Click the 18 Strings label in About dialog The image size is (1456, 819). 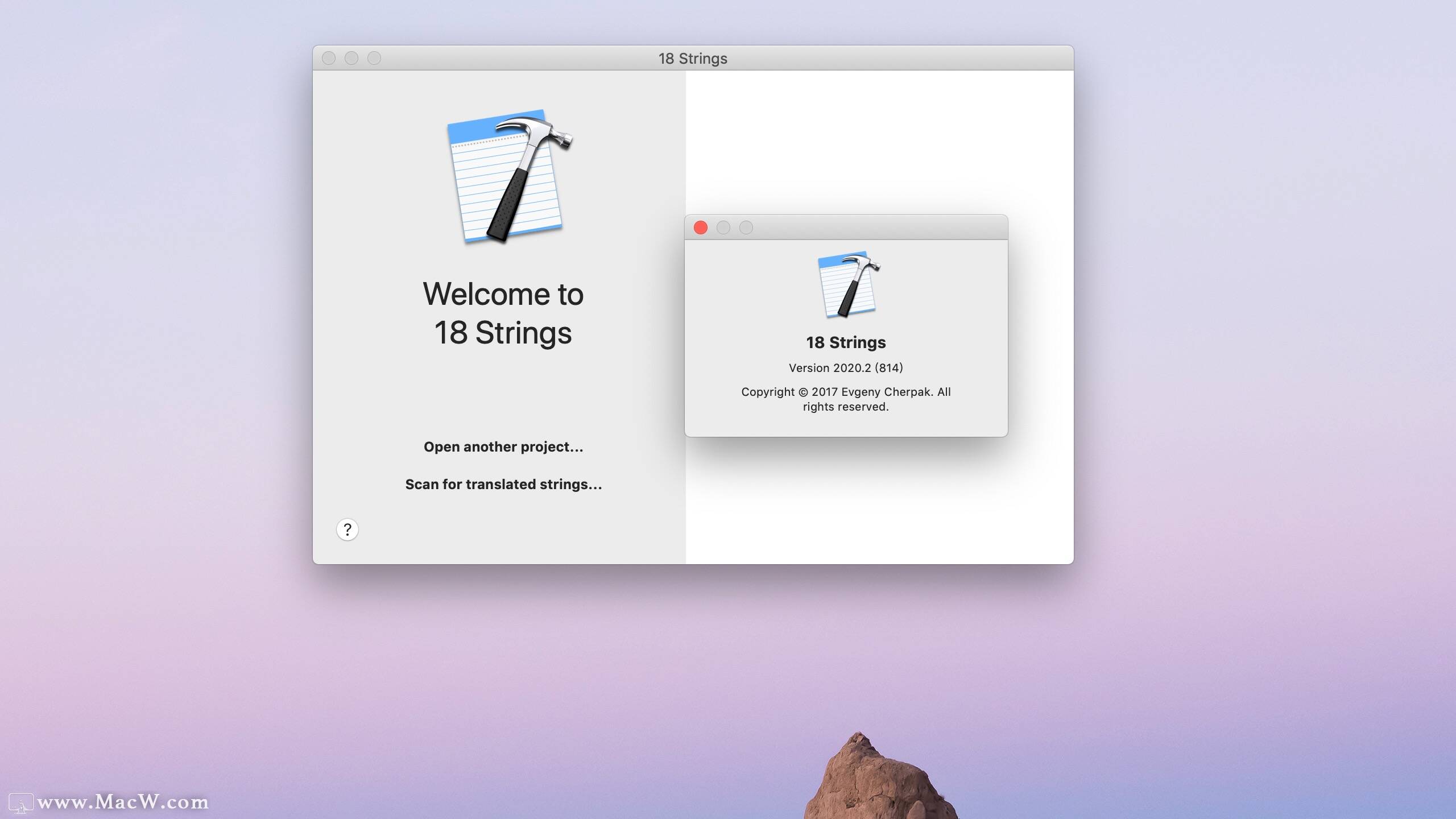coord(846,342)
